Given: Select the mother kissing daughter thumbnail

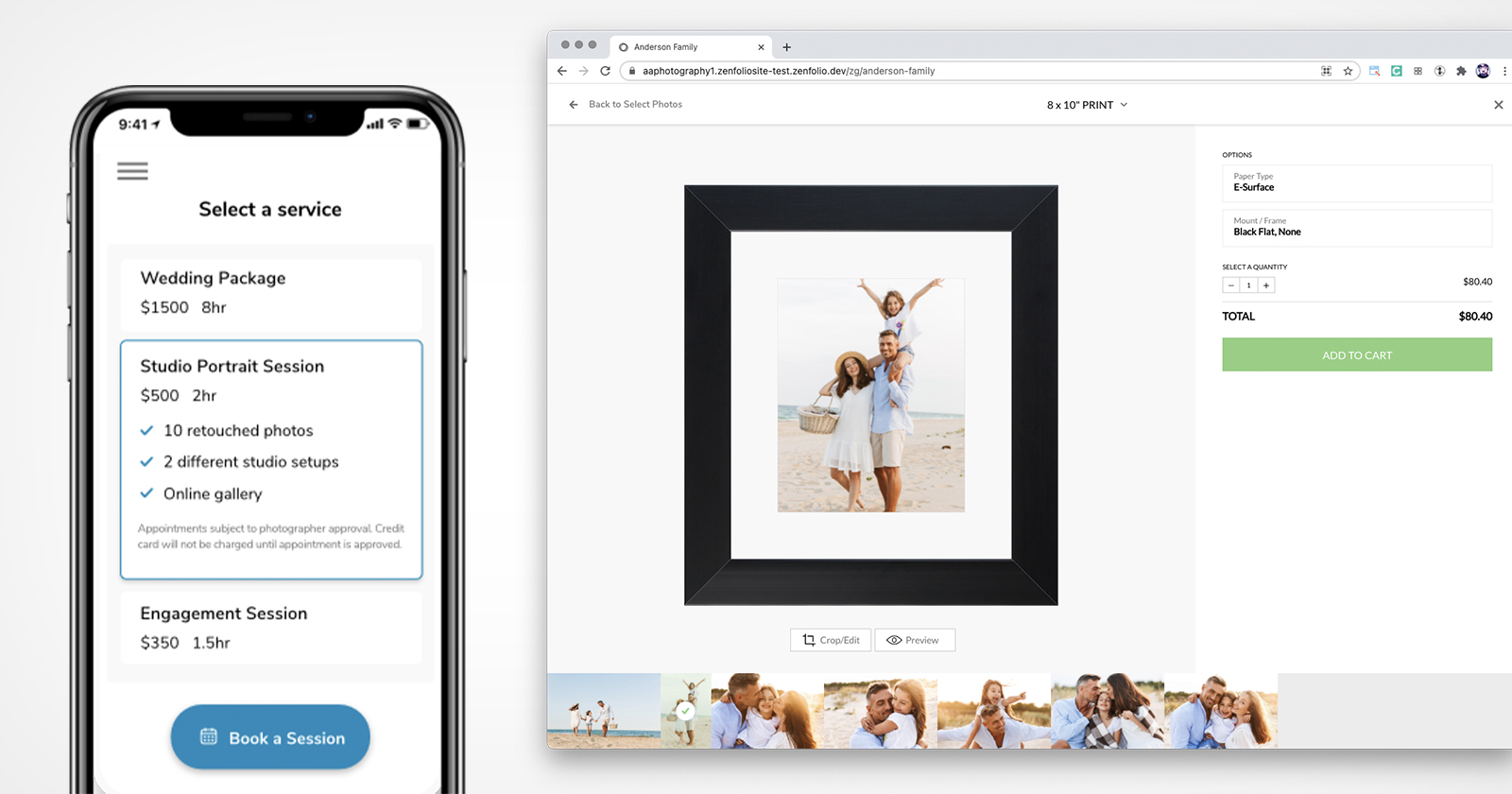Looking at the screenshot, I should 767,711.
